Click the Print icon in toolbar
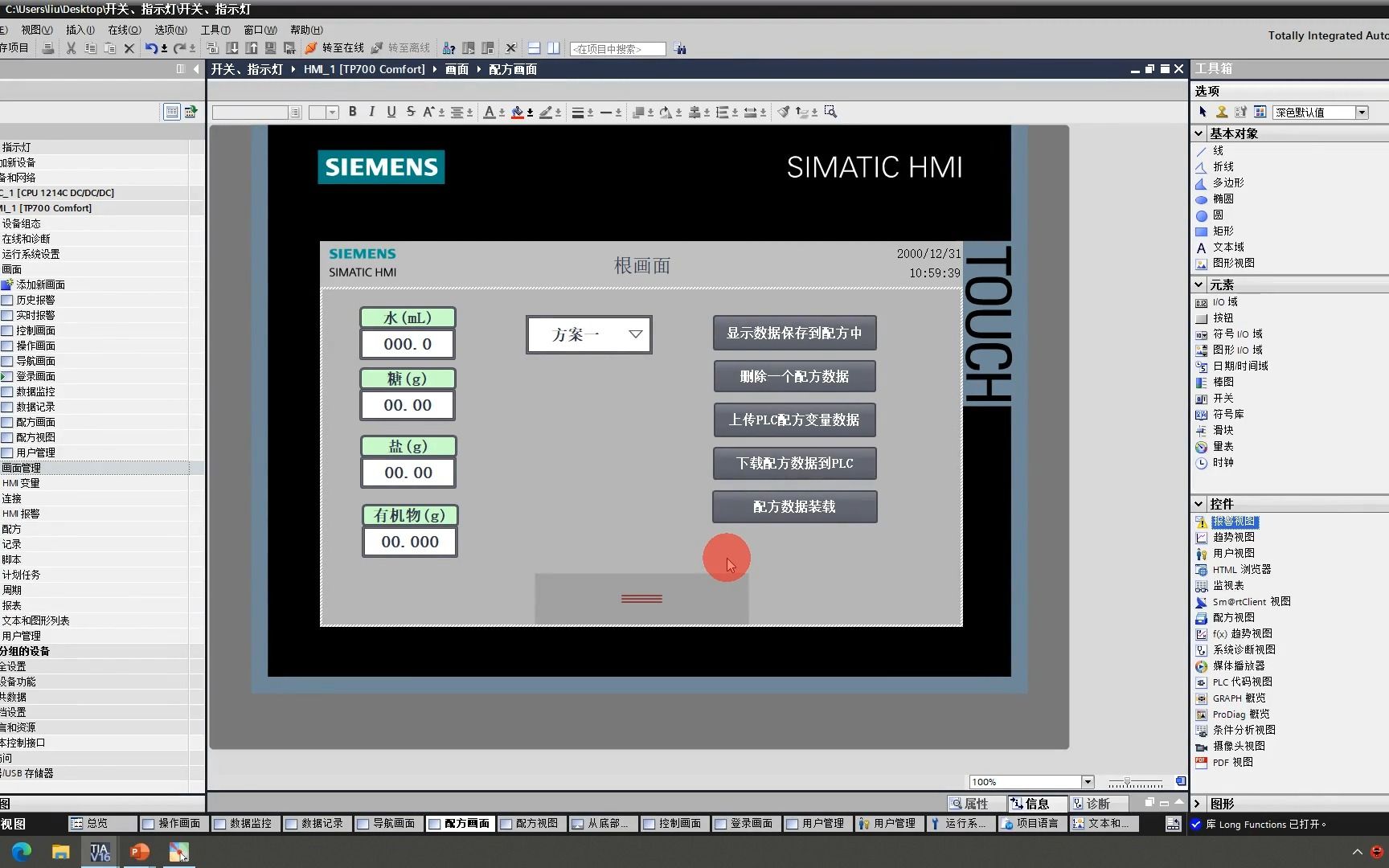 (x=48, y=48)
